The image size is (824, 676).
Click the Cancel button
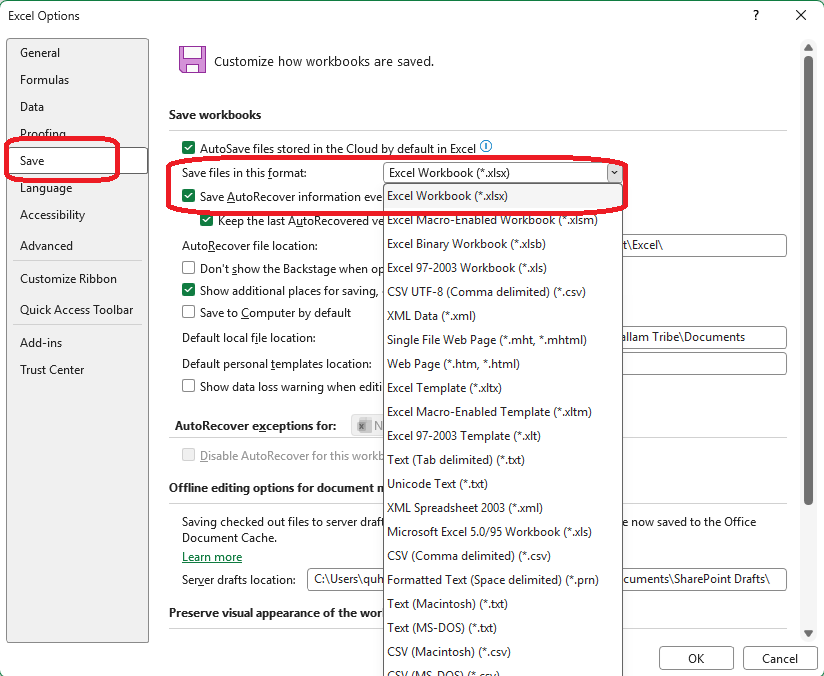(x=779, y=659)
